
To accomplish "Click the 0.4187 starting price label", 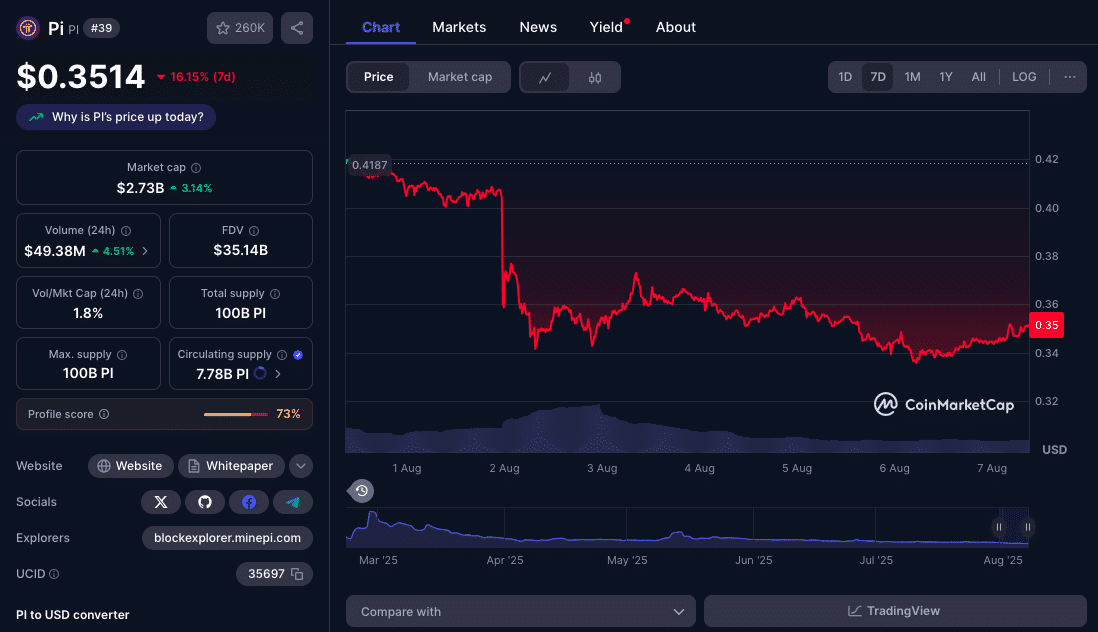I will click(x=369, y=165).
